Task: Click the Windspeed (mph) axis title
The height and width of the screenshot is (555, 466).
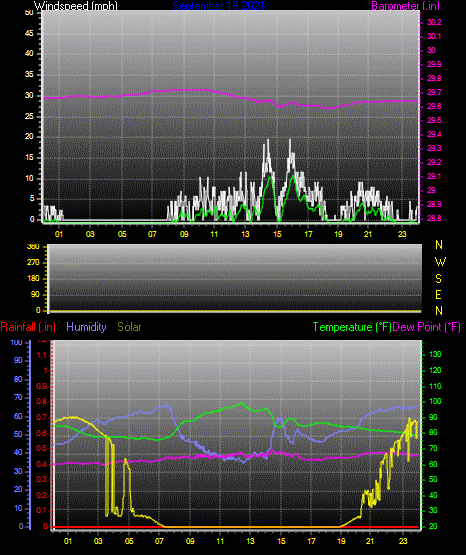Action: [x=76, y=5]
